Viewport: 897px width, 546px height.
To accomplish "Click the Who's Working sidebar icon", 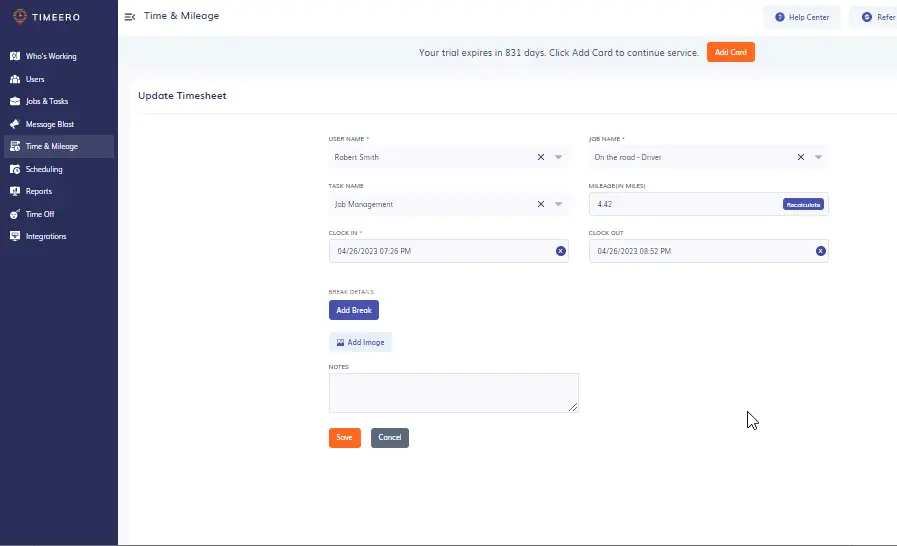I will [15, 56].
